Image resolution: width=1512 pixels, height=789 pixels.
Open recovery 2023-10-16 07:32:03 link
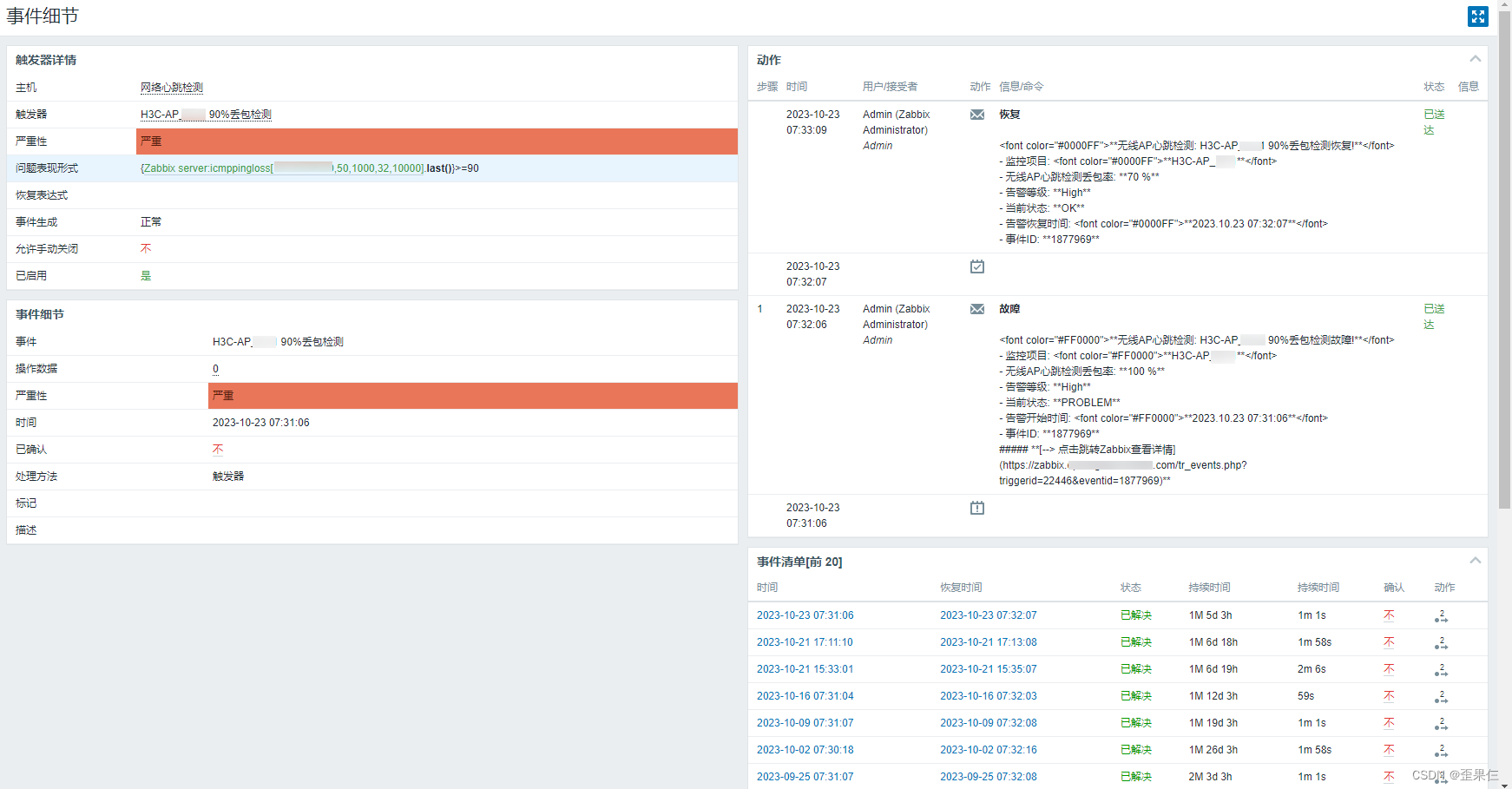pos(988,696)
